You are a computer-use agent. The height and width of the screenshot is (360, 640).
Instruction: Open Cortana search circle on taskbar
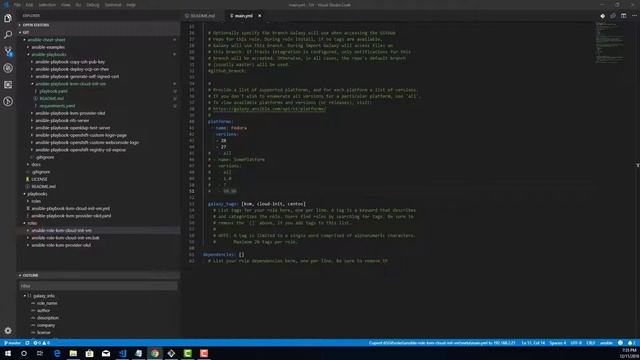click(24, 353)
